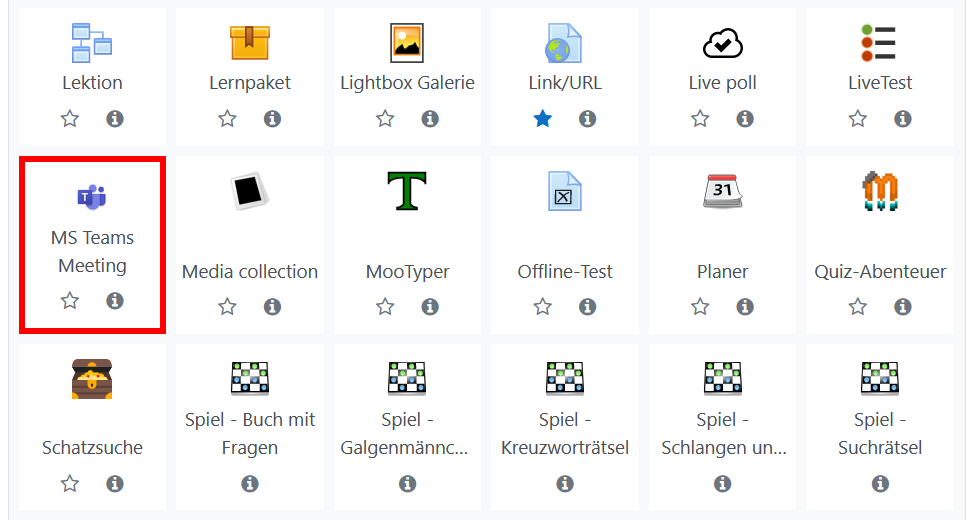Star Lektion as a favorite
The width and height of the screenshot is (971, 520).
[70, 119]
